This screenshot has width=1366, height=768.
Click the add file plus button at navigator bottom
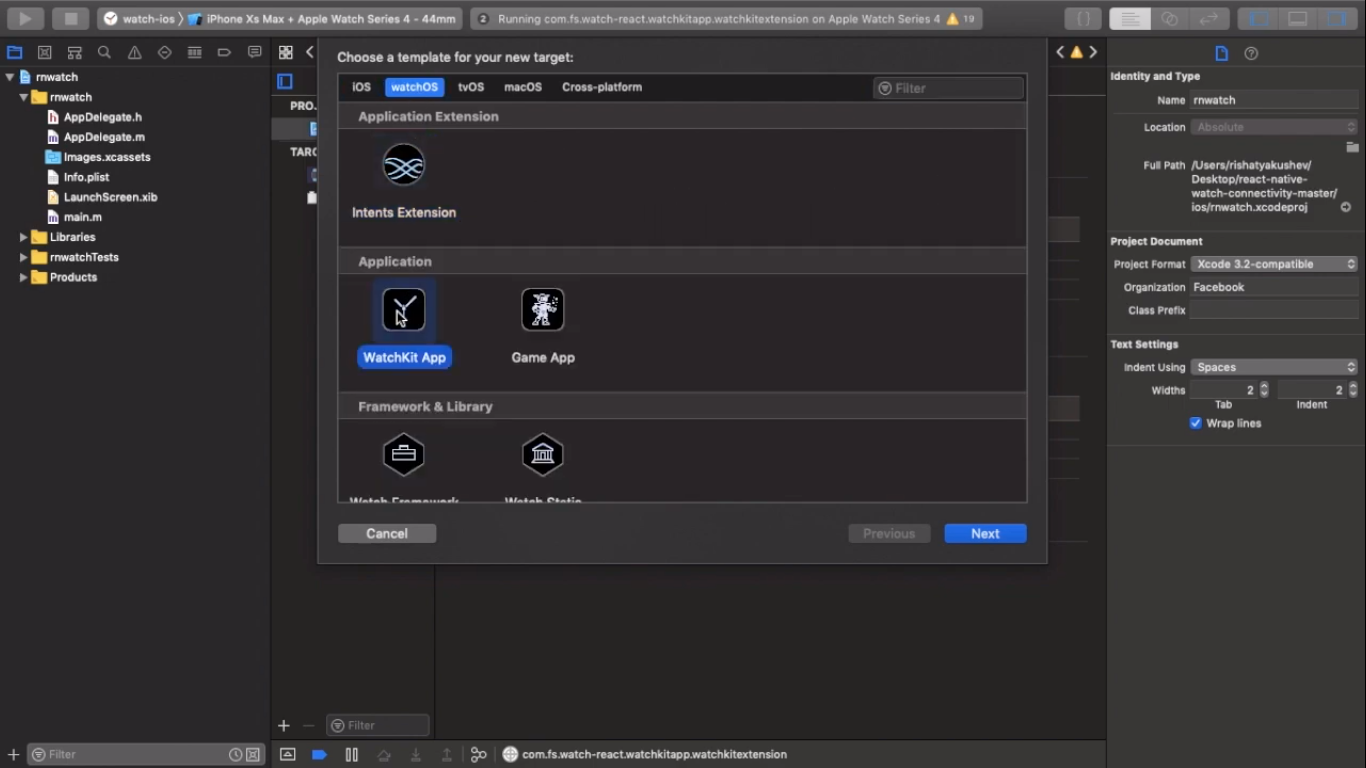13,754
